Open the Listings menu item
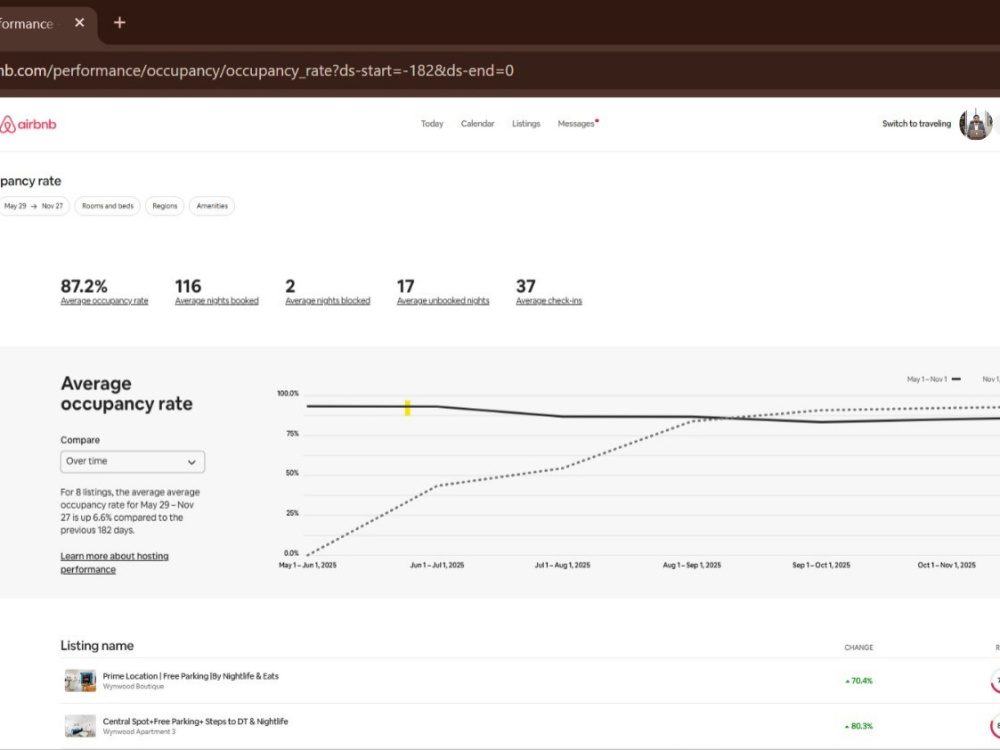Image resolution: width=1000 pixels, height=750 pixels. pos(526,124)
